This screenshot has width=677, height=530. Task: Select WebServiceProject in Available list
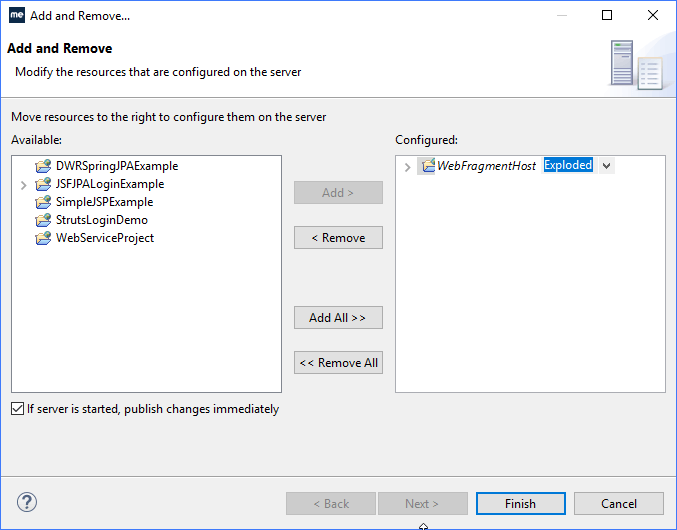click(x=104, y=238)
